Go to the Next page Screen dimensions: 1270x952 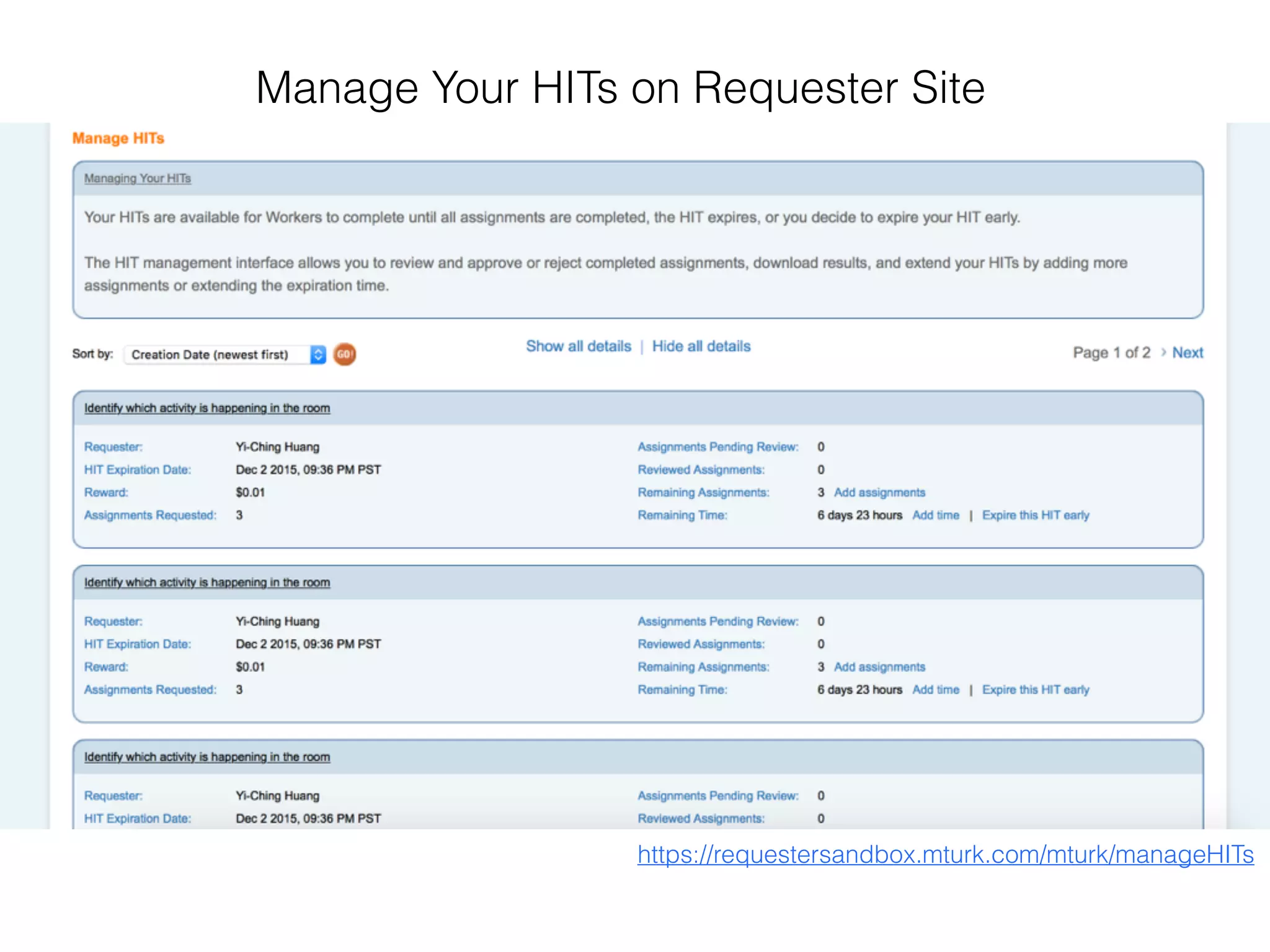1188,353
